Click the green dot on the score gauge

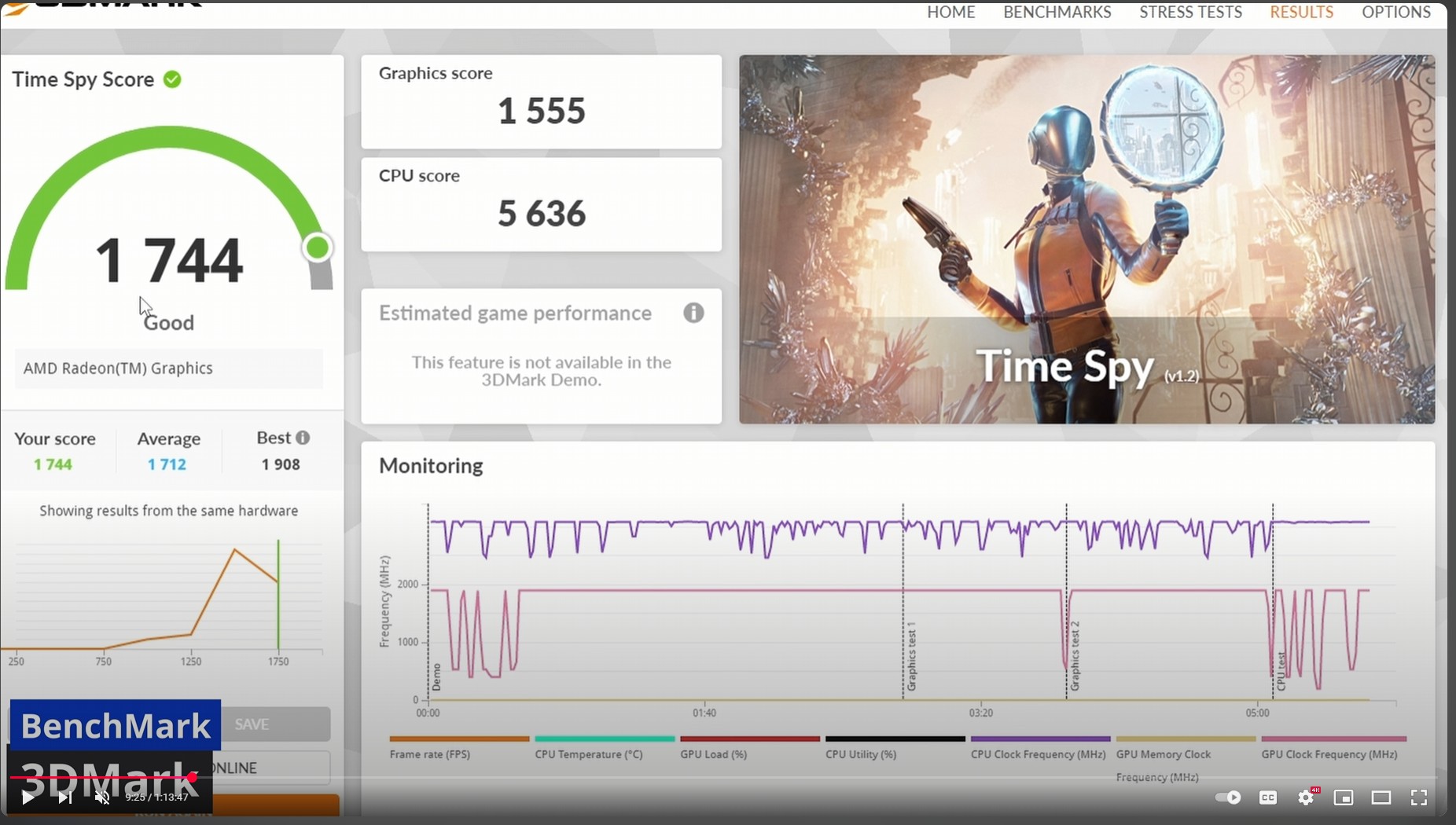tap(318, 248)
